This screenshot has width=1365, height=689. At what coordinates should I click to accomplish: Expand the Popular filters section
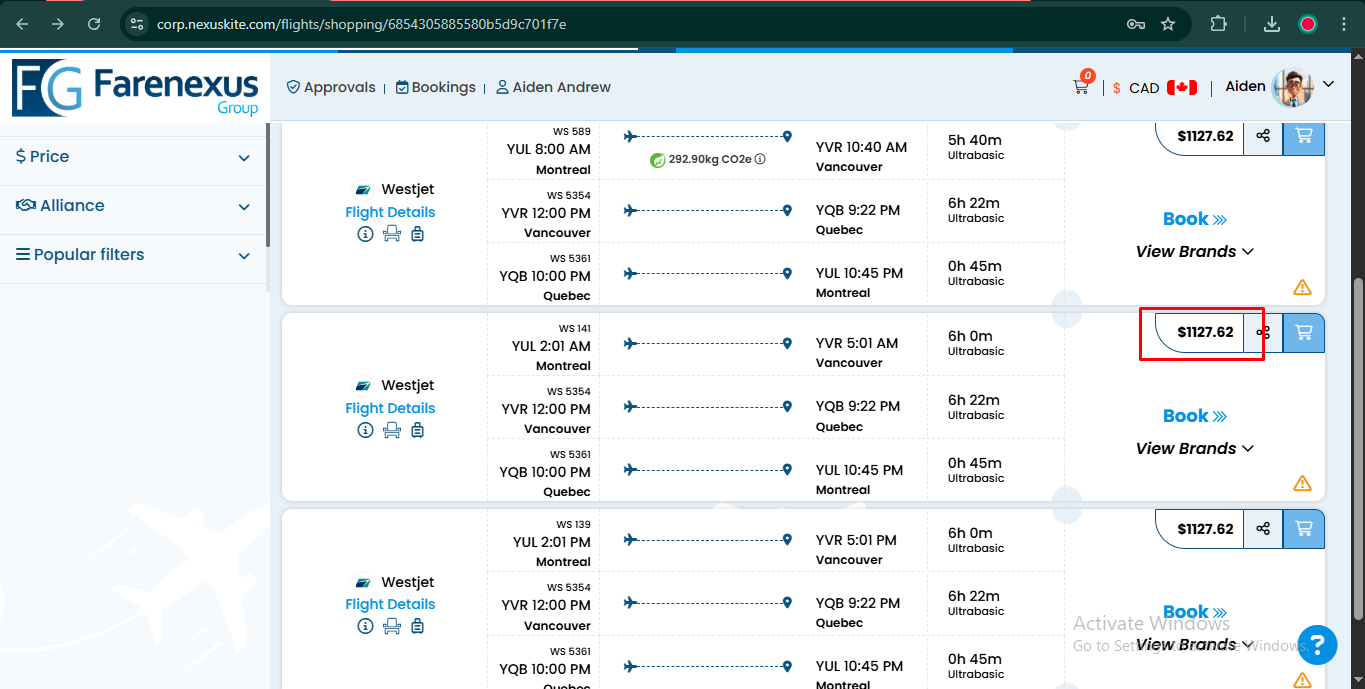(x=134, y=255)
